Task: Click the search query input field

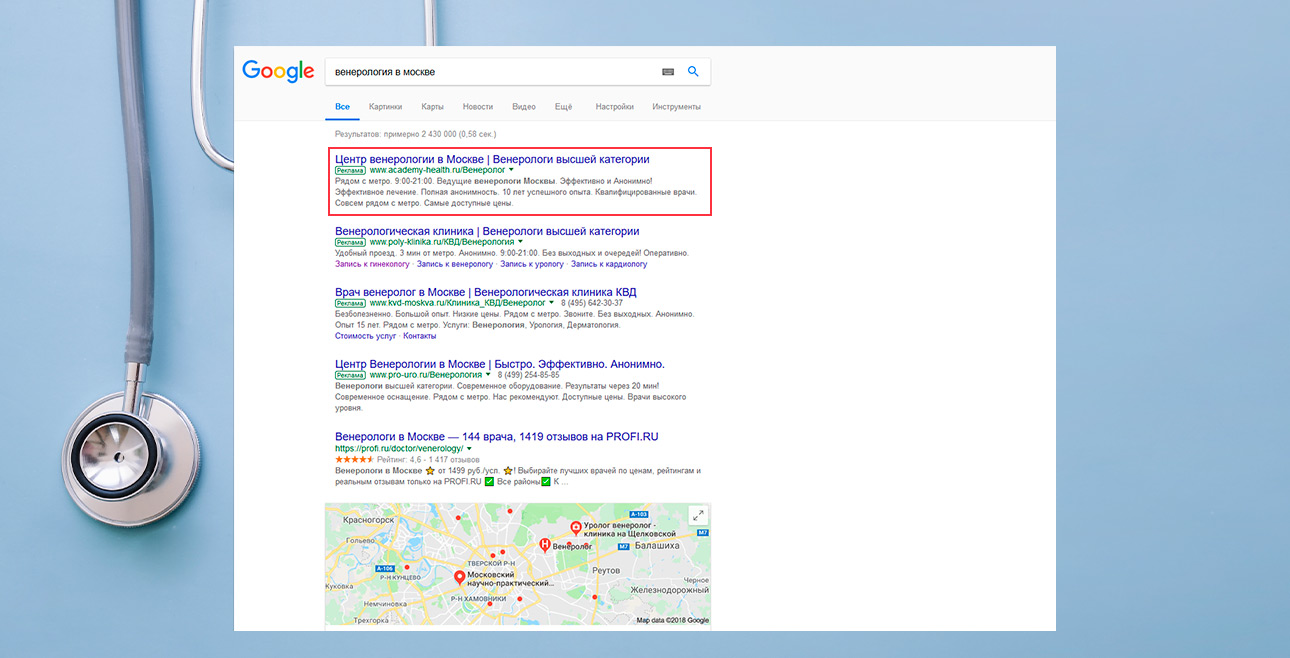Action: 490,72
